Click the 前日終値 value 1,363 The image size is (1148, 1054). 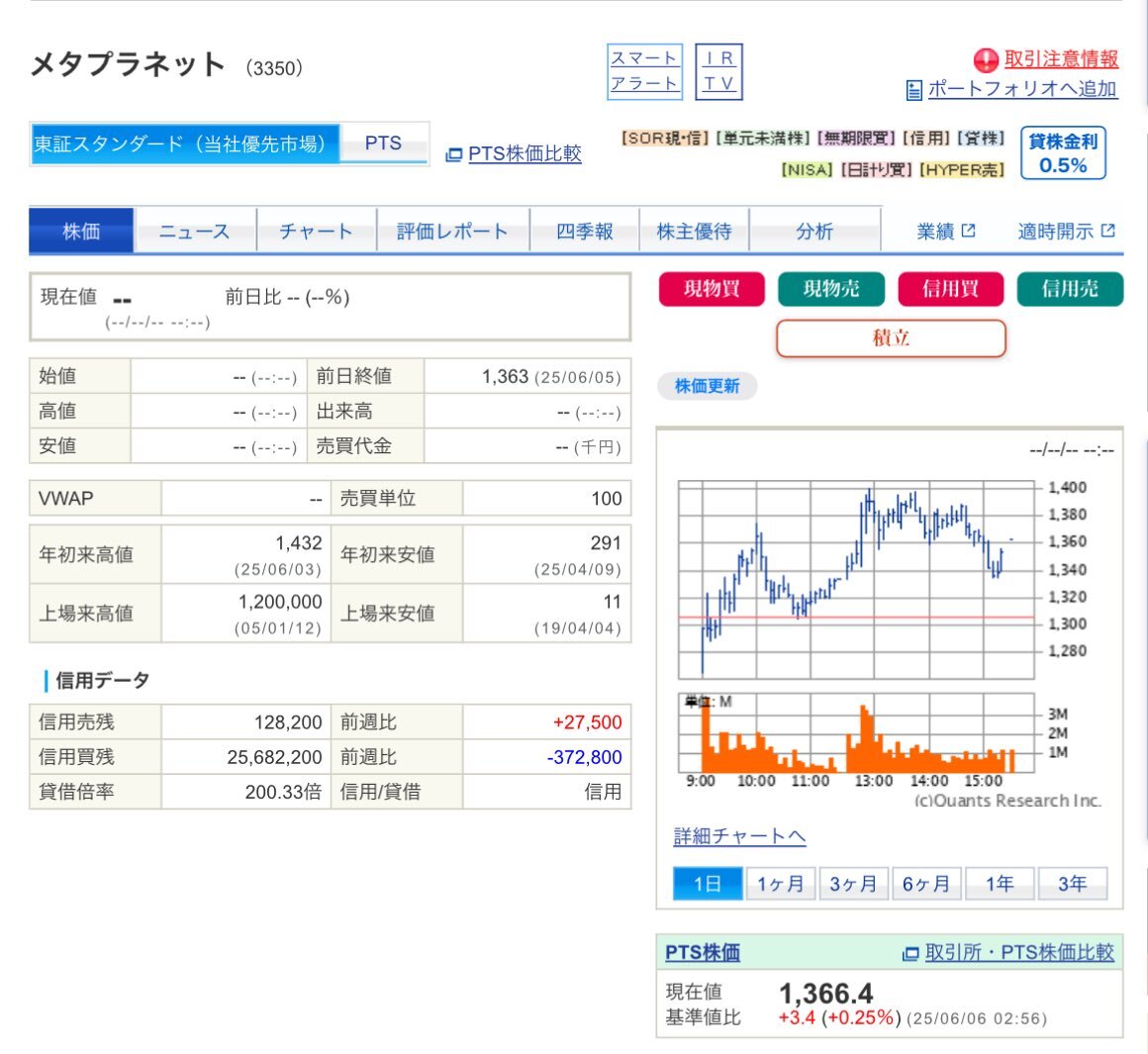(505, 376)
